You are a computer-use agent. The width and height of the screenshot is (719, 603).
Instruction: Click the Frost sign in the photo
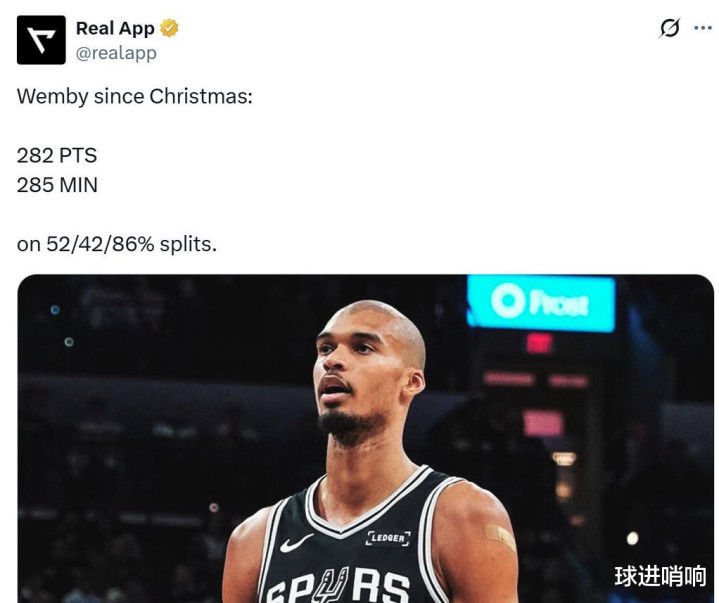click(541, 303)
